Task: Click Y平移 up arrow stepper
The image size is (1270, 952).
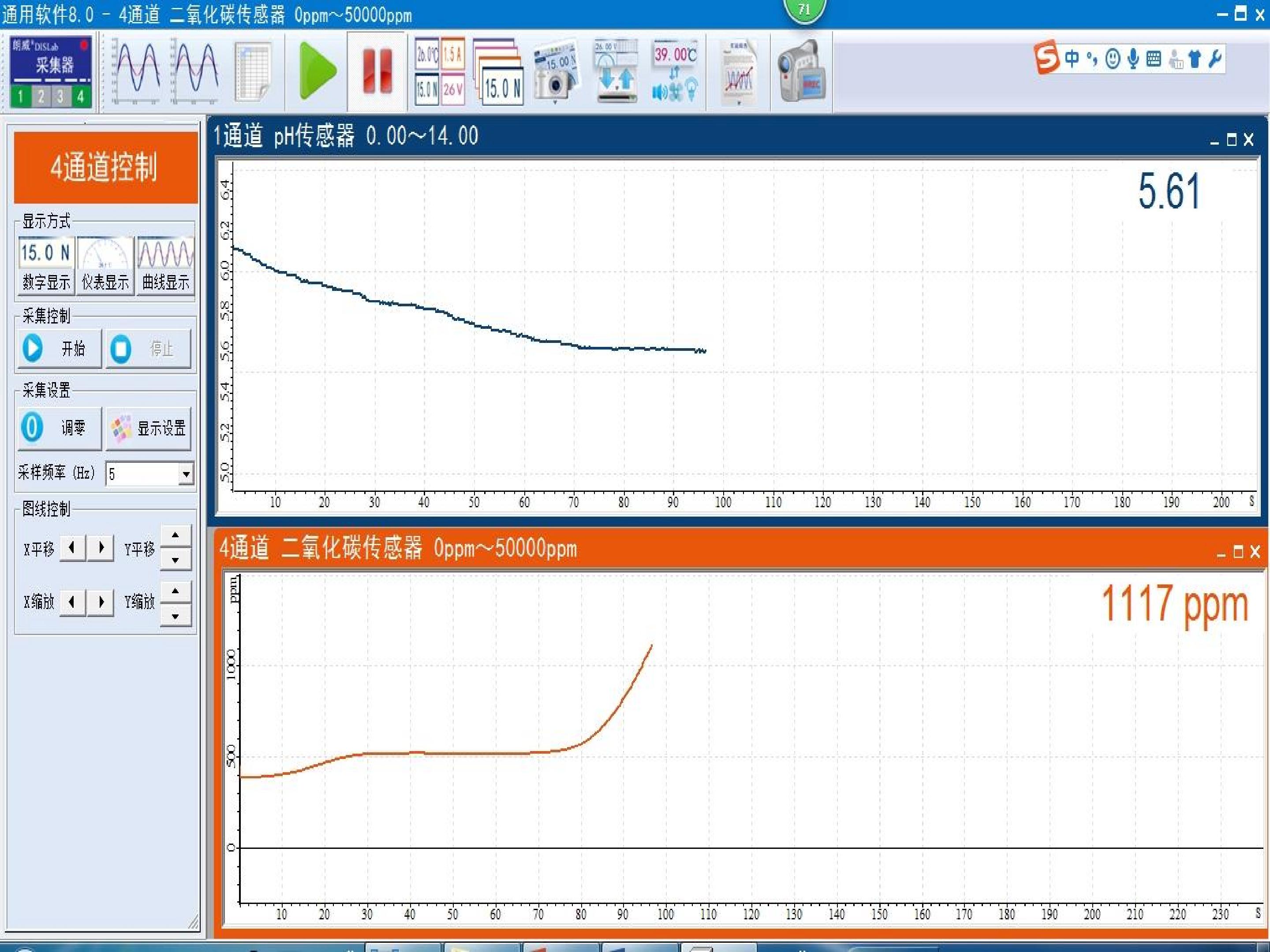Action: point(176,535)
